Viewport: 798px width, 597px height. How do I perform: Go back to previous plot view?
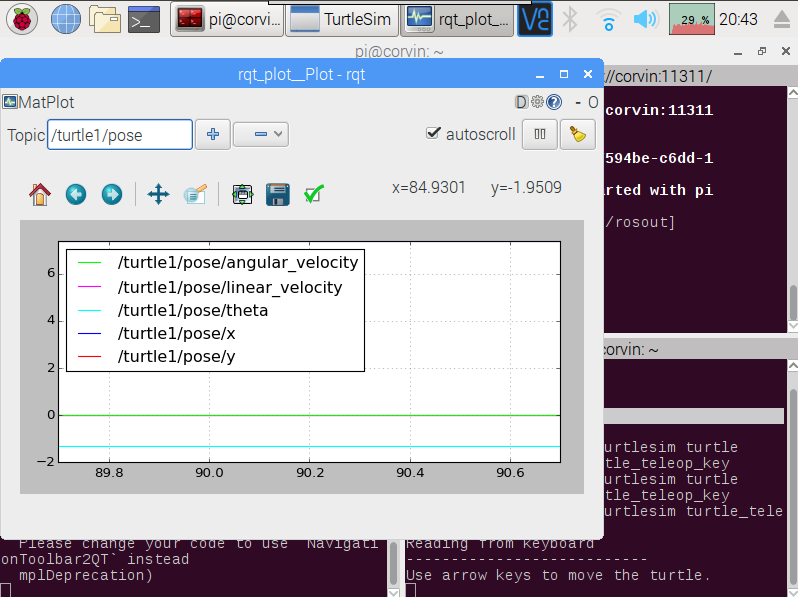pyautogui.click(x=76, y=194)
